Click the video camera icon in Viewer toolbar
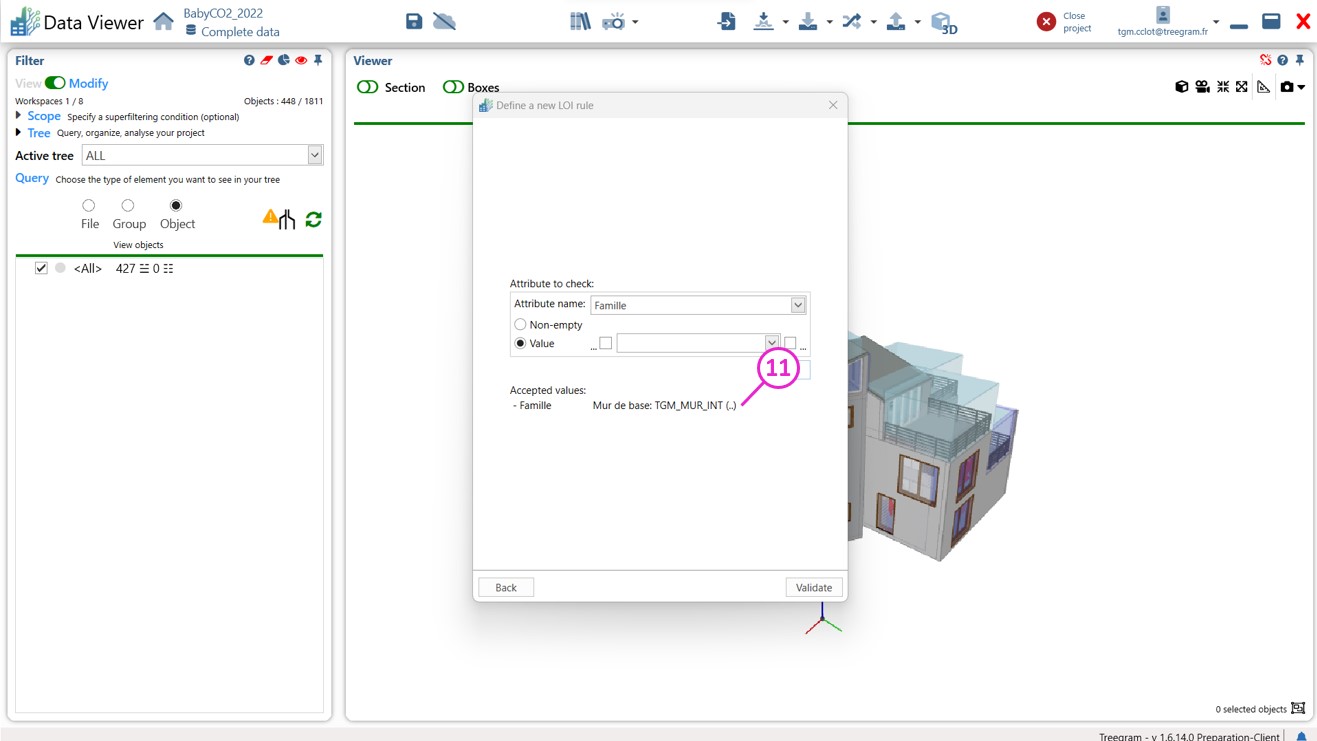Image resolution: width=1317 pixels, height=741 pixels. (1202, 87)
